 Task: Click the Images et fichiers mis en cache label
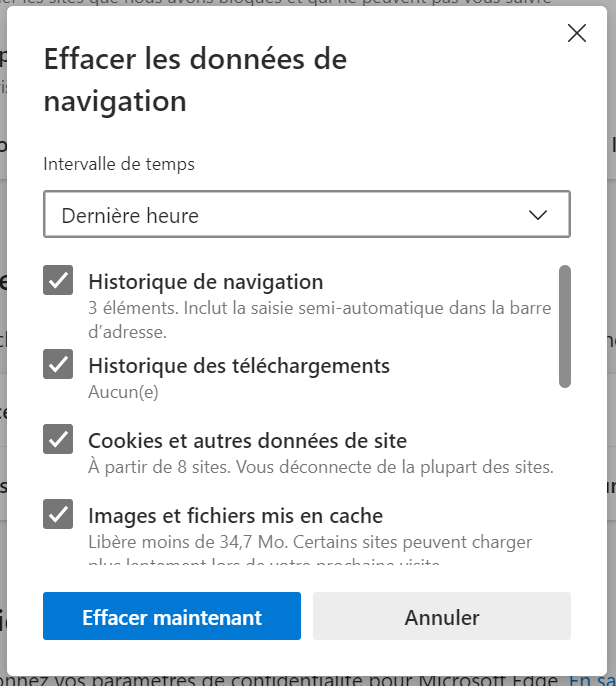(x=235, y=516)
